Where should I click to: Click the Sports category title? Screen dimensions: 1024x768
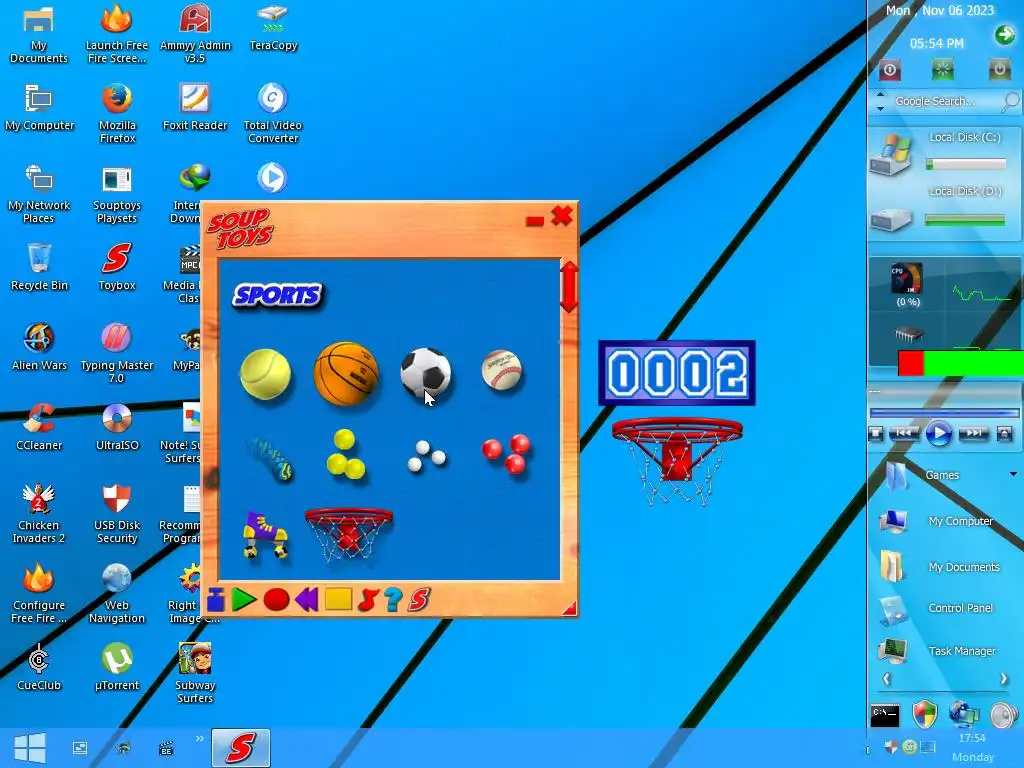278,296
